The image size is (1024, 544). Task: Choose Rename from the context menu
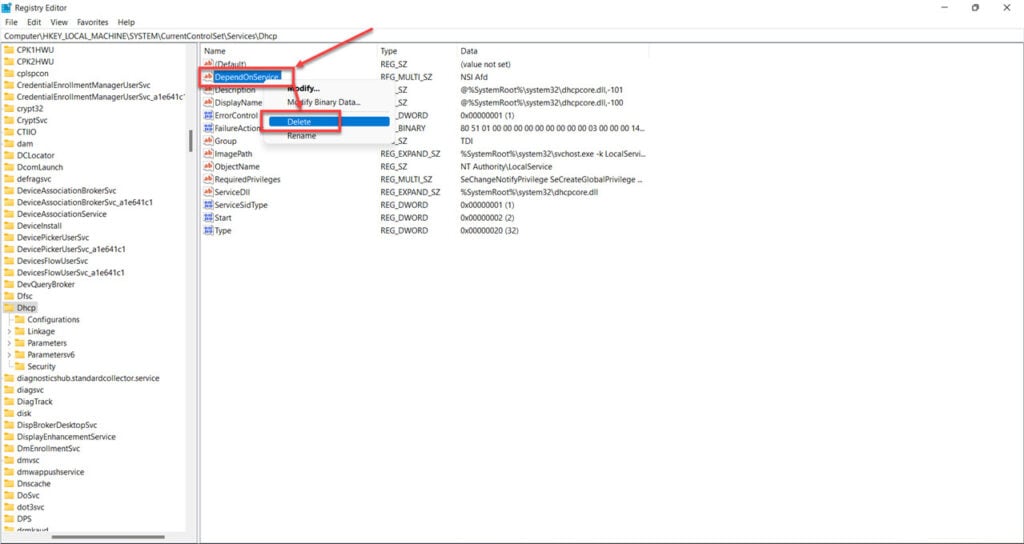(301, 136)
